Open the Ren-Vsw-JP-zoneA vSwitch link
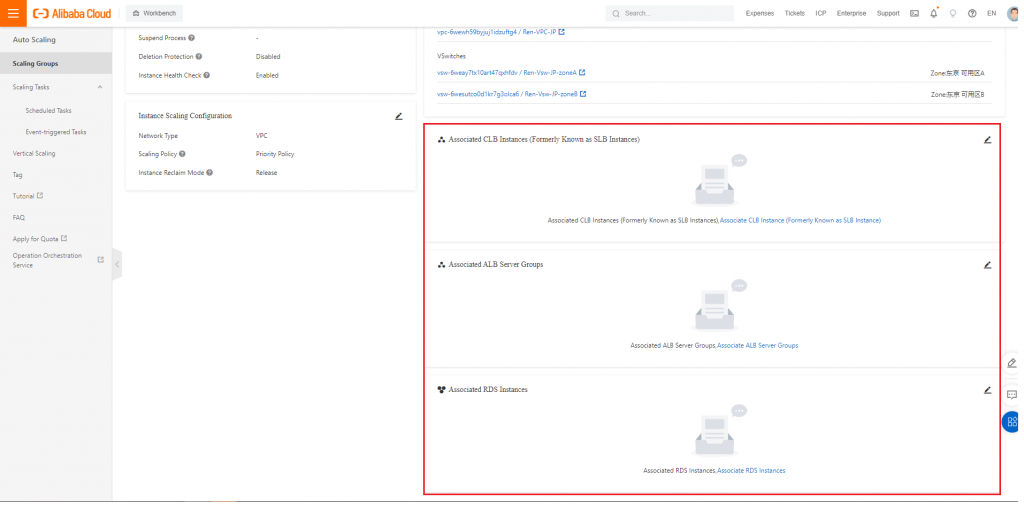 click(x=511, y=72)
